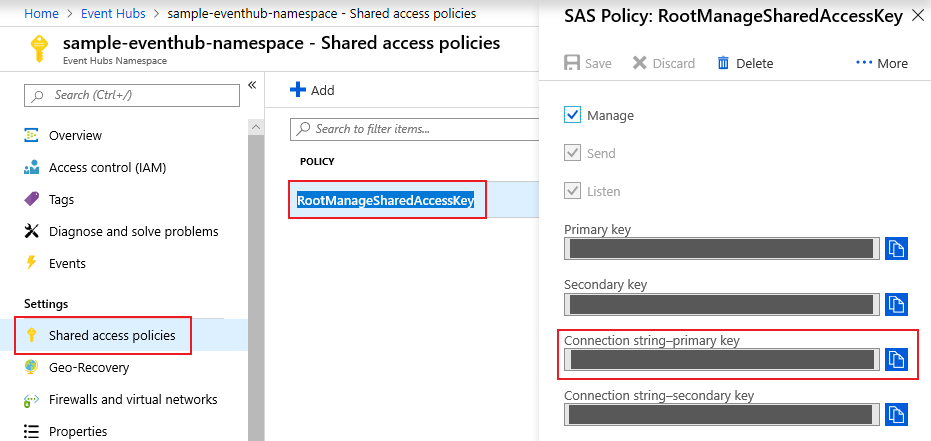The width and height of the screenshot is (931, 441).
Task: Copy the Connection string–primary key
Action: pyautogui.click(x=897, y=360)
